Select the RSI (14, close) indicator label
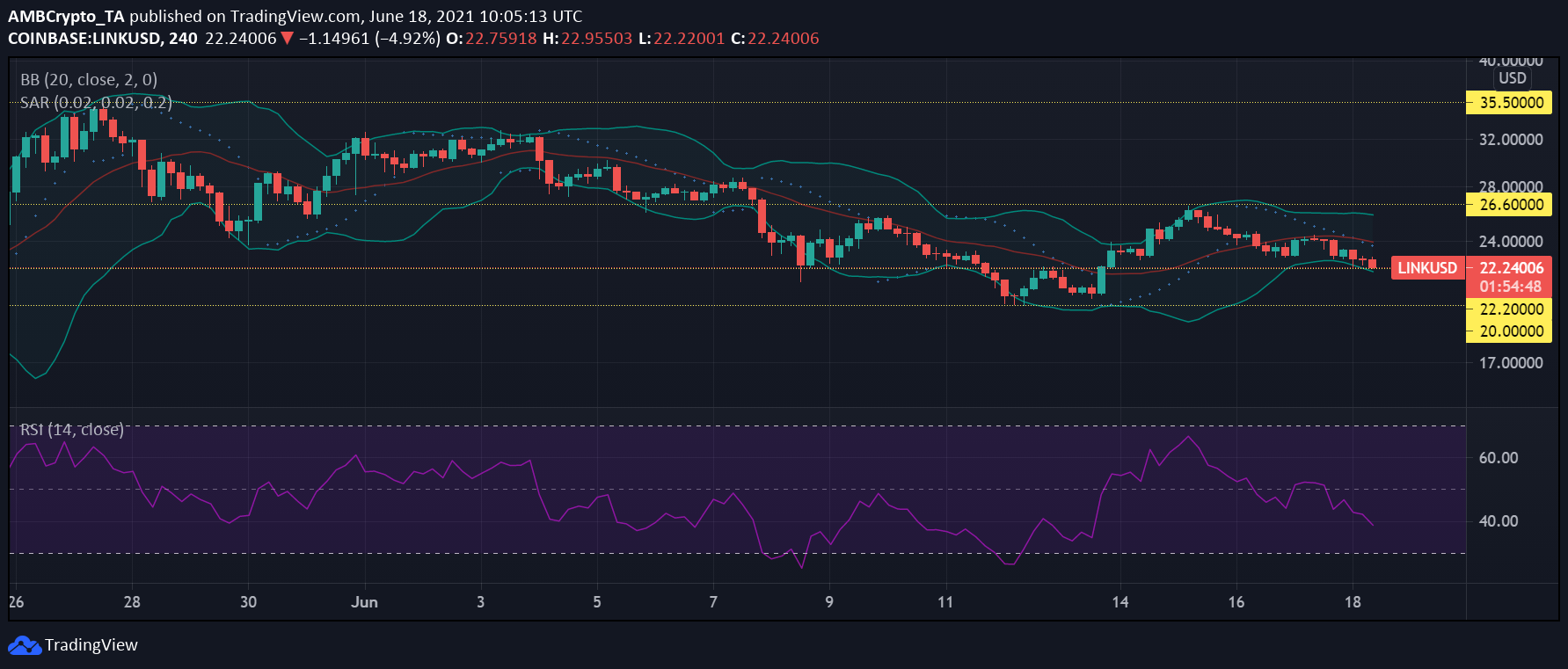The image size is (1568, 669). tap(72, 430)
